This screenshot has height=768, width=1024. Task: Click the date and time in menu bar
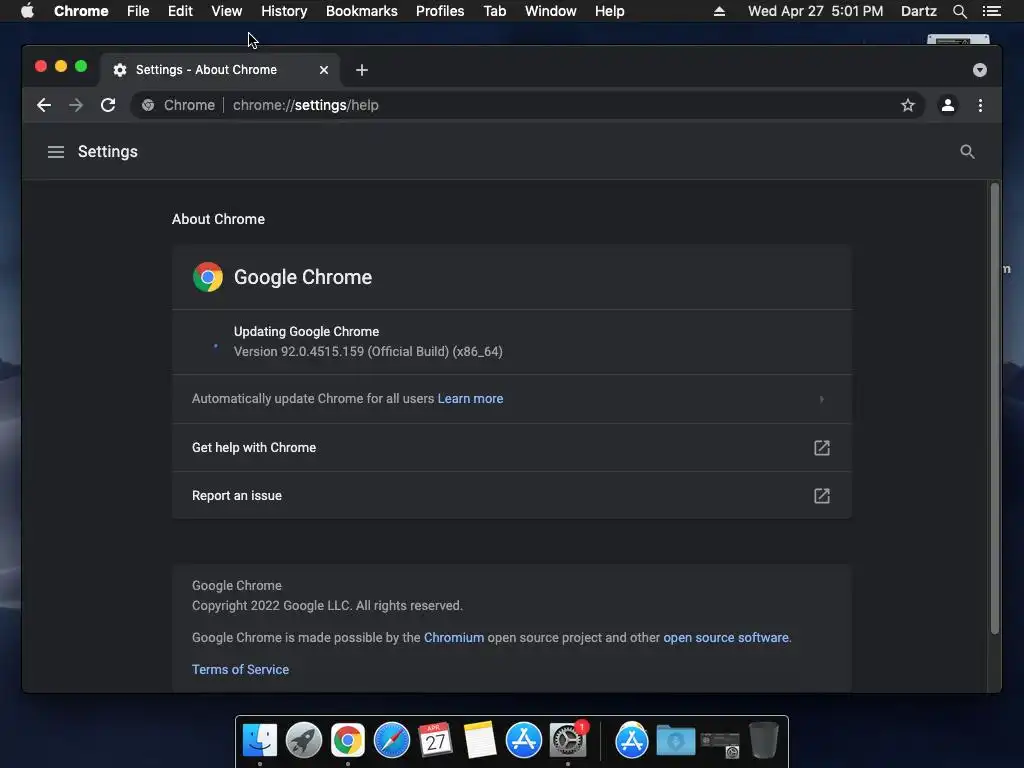pos(816,11)
